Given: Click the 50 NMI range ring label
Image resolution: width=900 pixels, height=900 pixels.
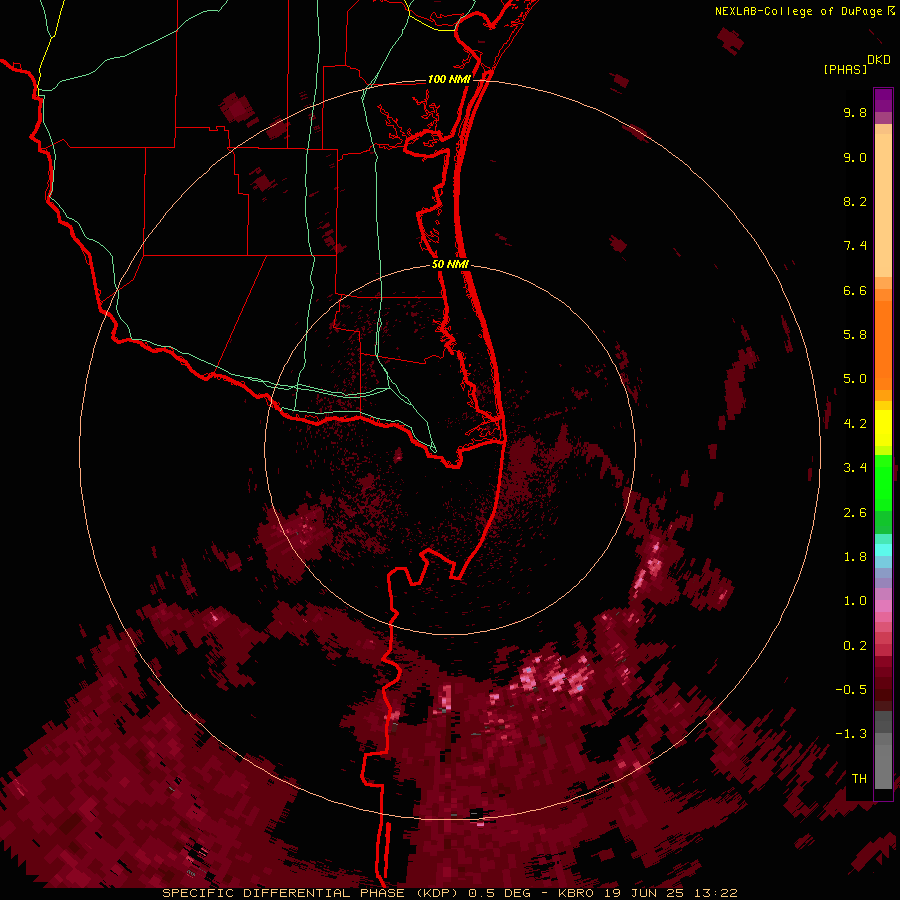Looking at the screenshot, I should click(450, 264).
